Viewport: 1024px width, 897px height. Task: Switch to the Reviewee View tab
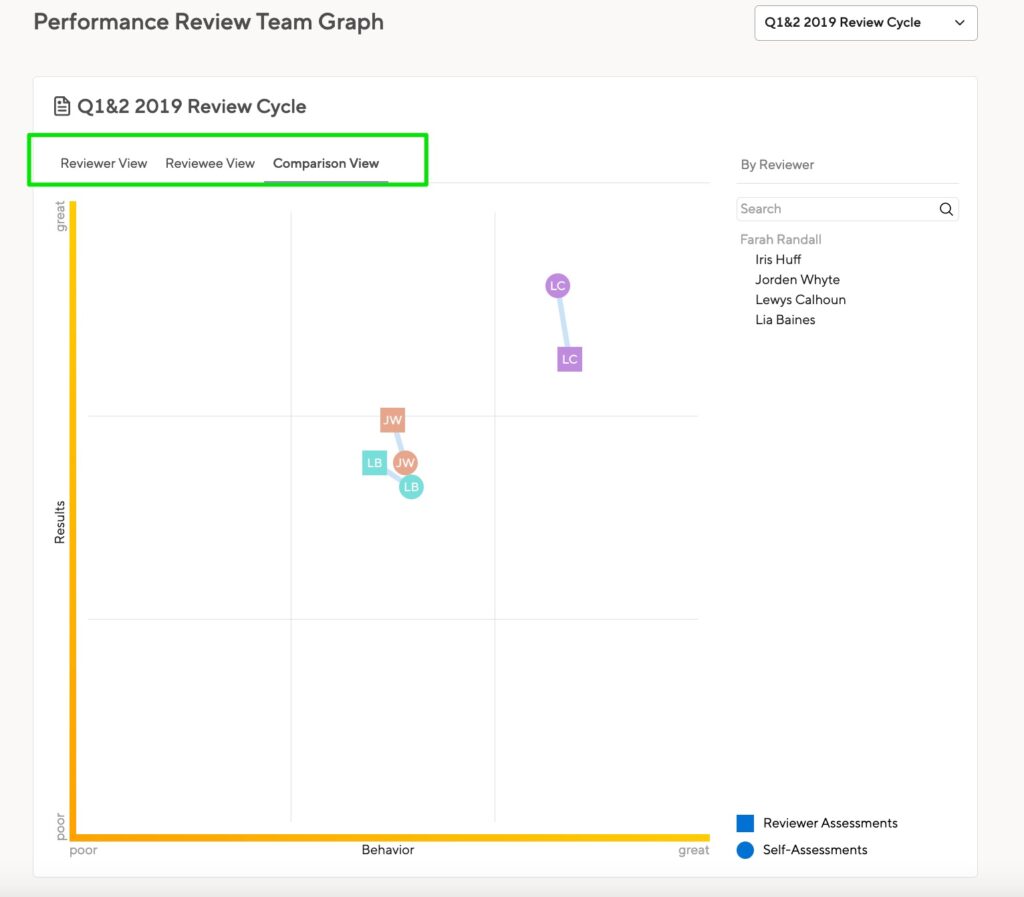click(x=210, y=163)
